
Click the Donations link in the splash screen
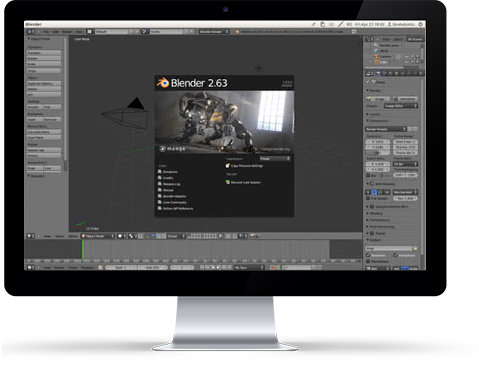(x=170, y=172)
